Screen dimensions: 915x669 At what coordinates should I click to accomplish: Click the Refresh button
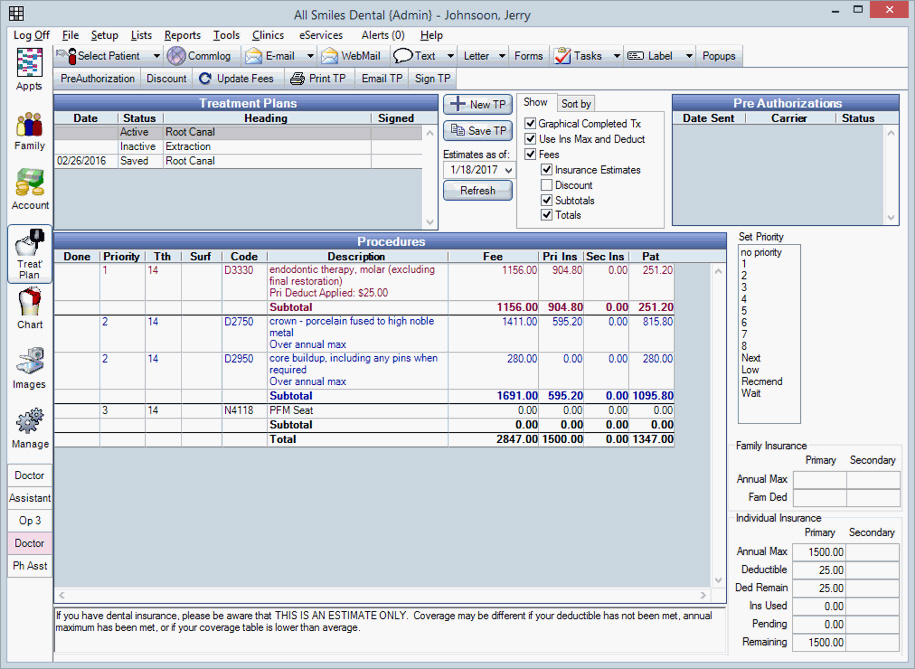(x=477, y=191)
